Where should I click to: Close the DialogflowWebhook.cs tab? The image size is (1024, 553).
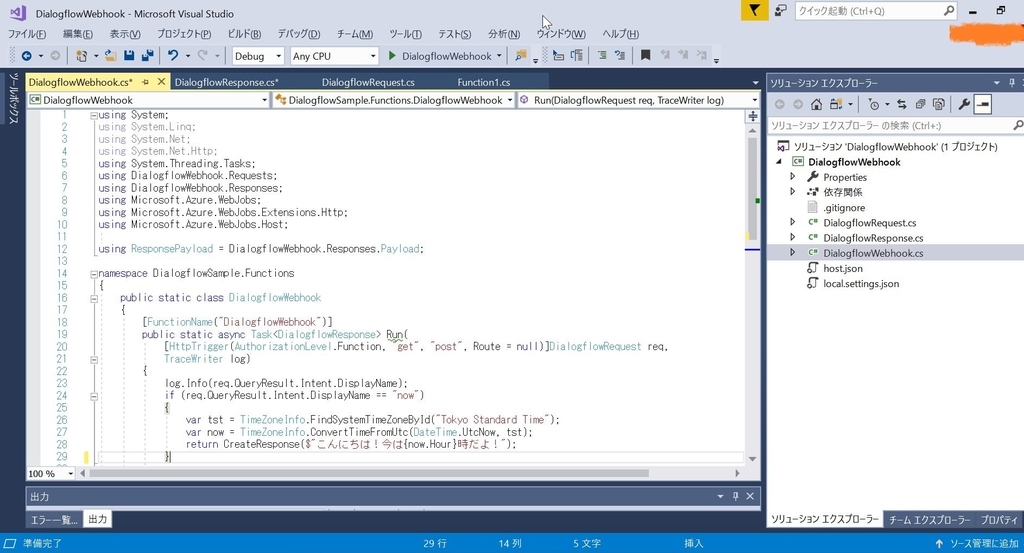(x=161, y=82)
